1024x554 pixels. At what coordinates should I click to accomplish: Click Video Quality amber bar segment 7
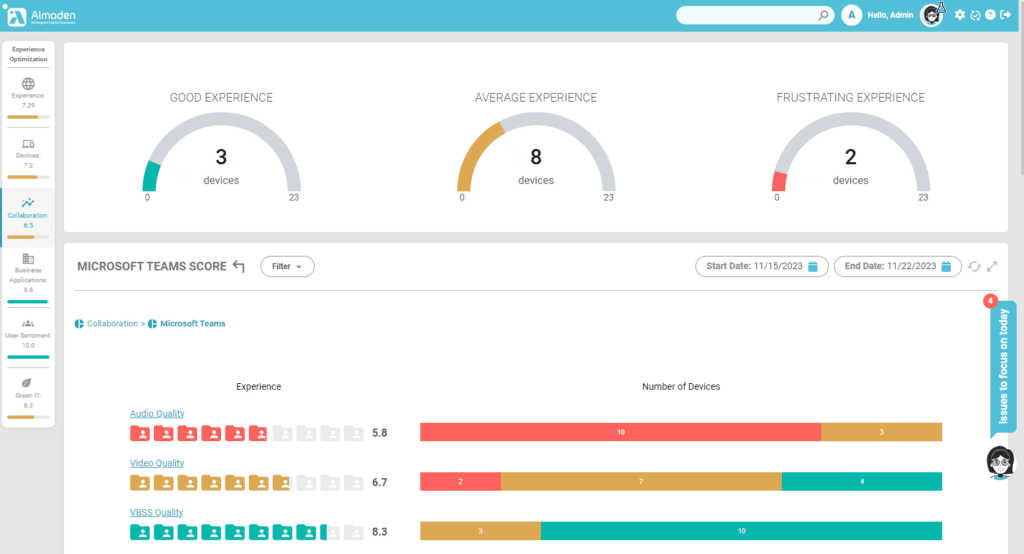[x=641, y=481]
